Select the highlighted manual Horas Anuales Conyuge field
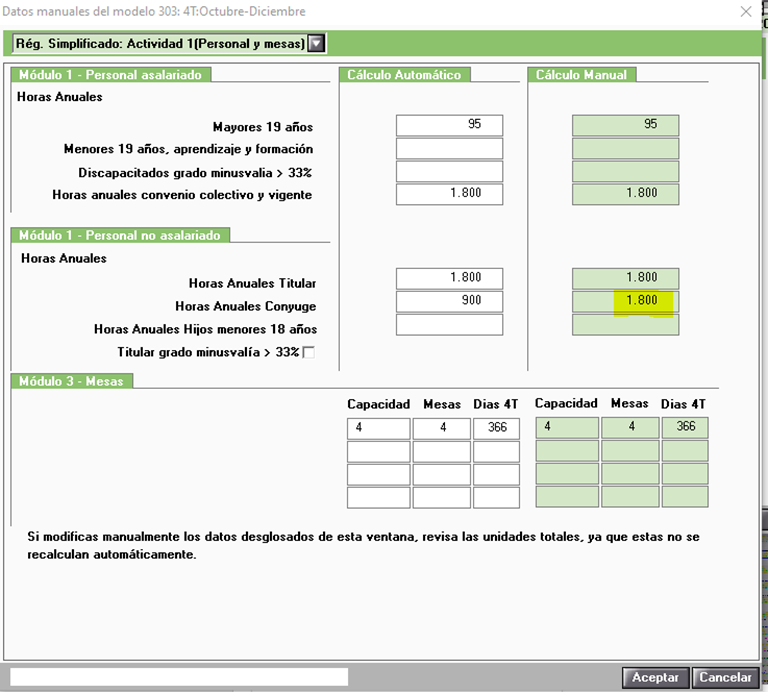Screen dimensions: 768x692 click(x=625, y=301)
